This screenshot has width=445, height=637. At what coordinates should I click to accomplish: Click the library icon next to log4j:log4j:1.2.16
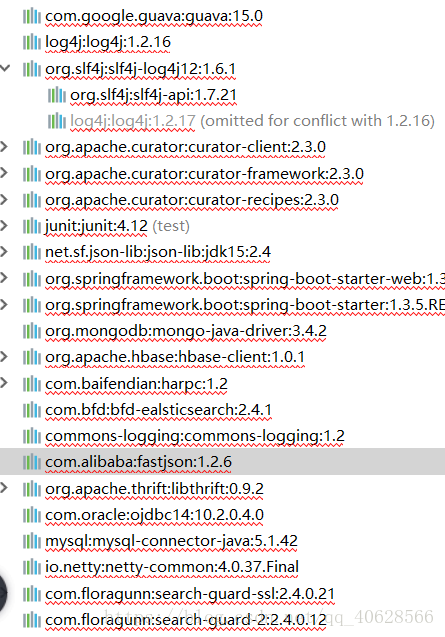coord(32,42)
